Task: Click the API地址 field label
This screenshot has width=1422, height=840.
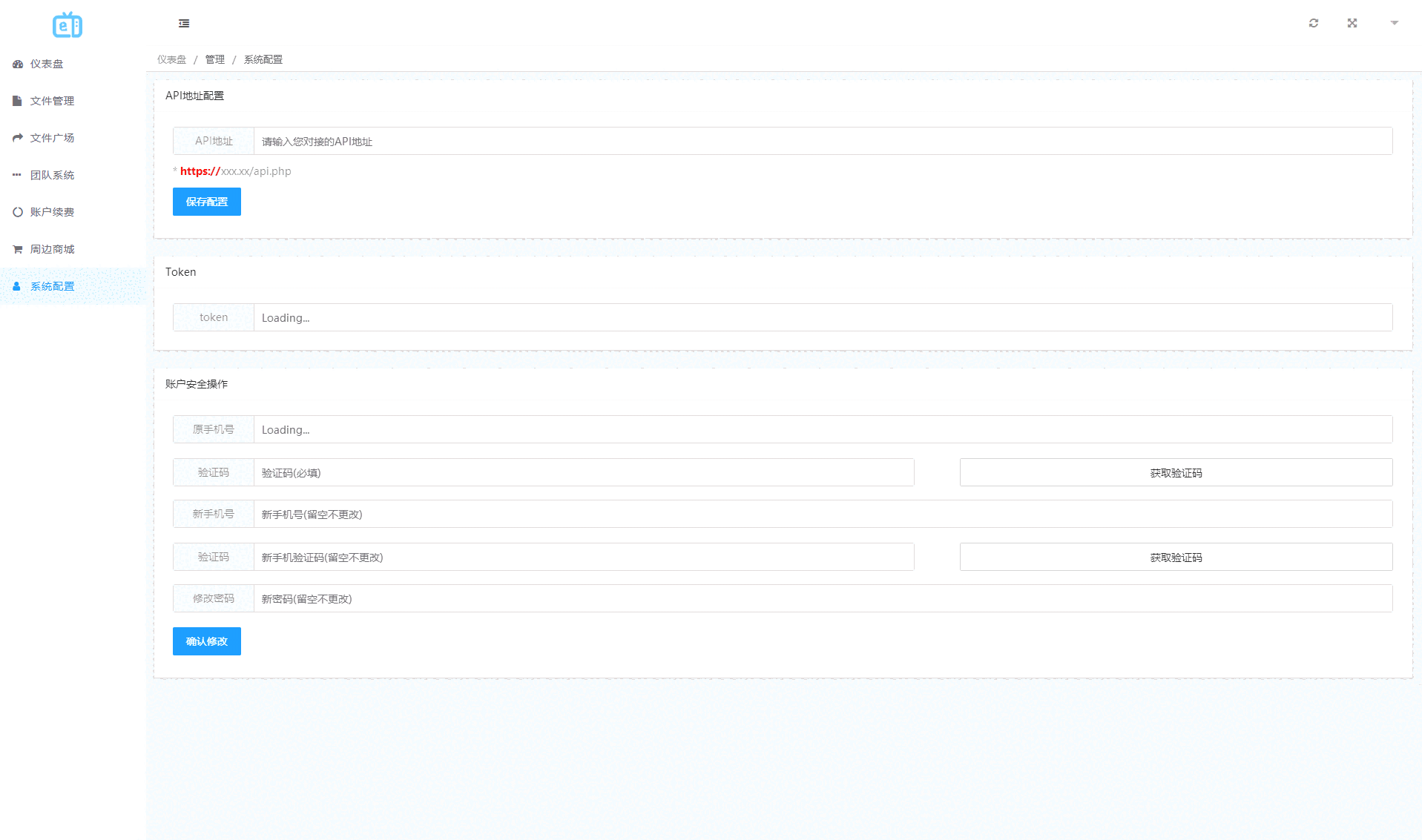Action: (x=214, y=141)
